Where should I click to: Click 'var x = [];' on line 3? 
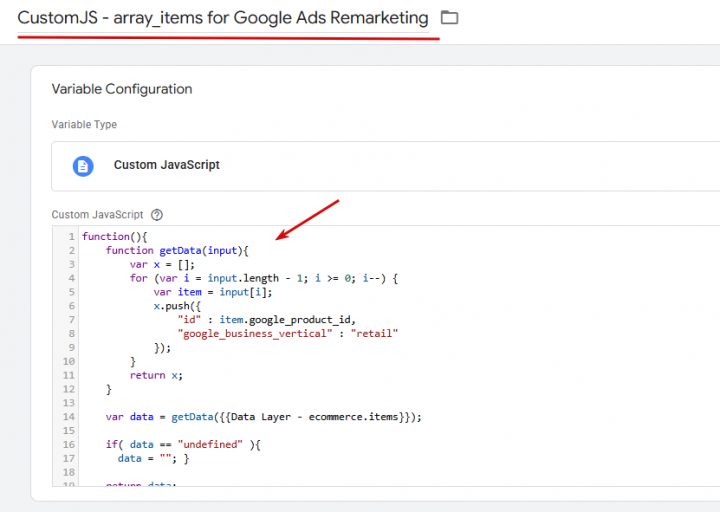162,264
